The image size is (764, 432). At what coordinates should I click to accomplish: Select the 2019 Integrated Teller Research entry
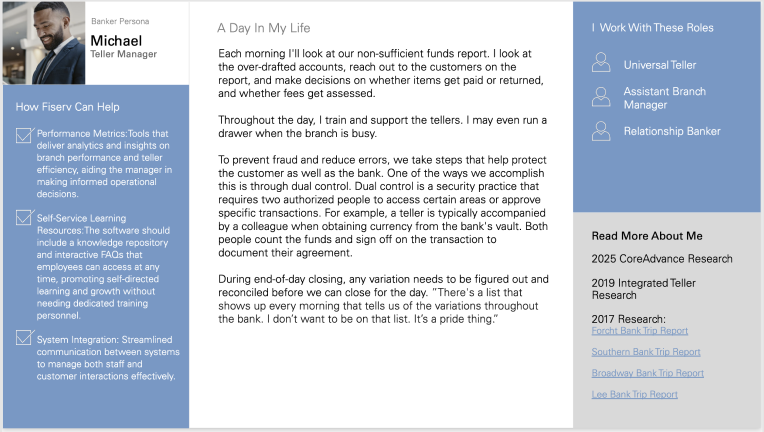pyautogui.click(x=644, y=289)
